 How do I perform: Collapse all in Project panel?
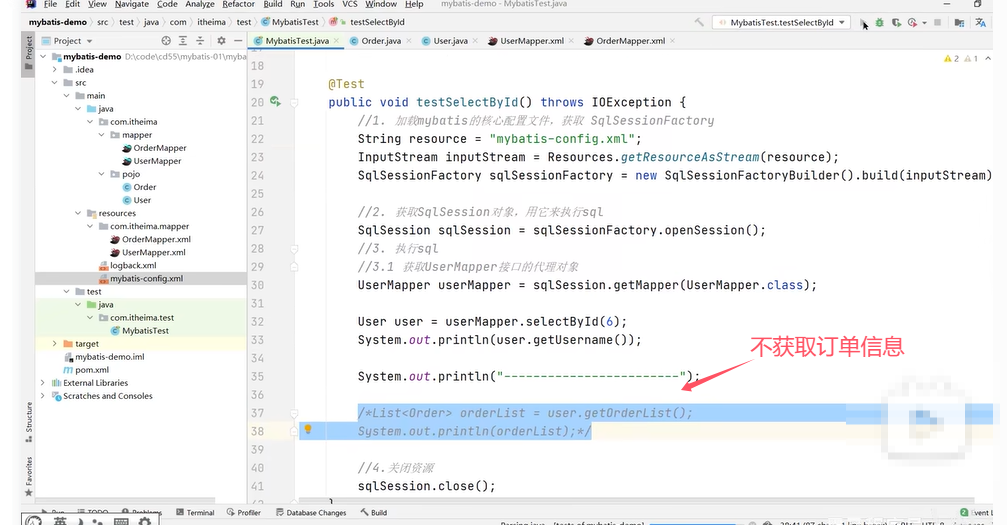click(200, 40)
